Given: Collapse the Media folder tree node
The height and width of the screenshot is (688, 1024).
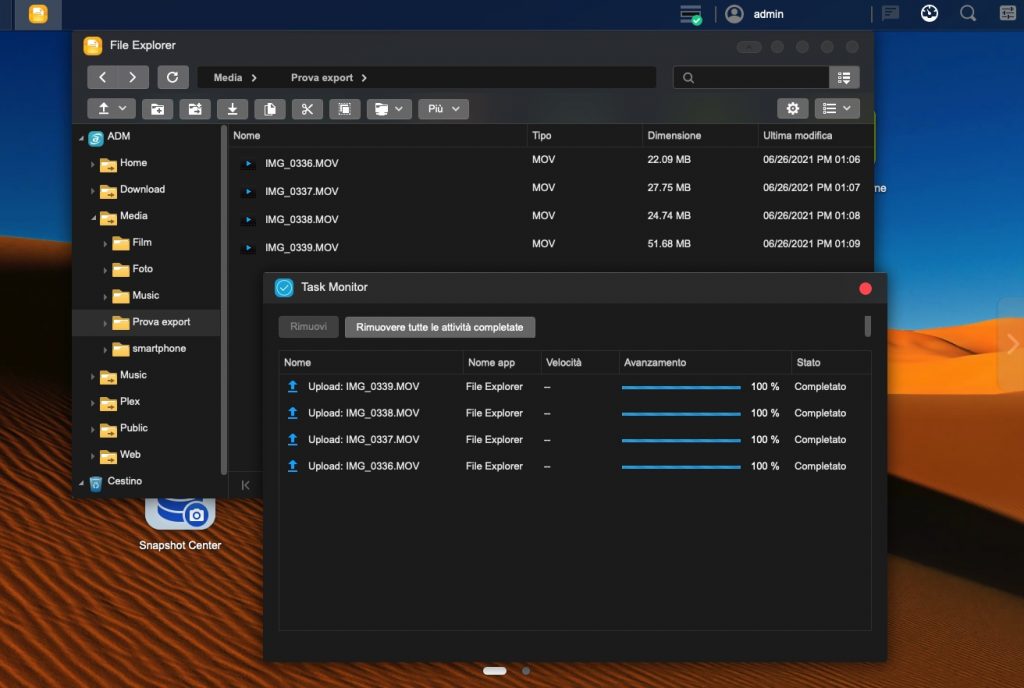Looking at the screenshot, I should [93, 217].
